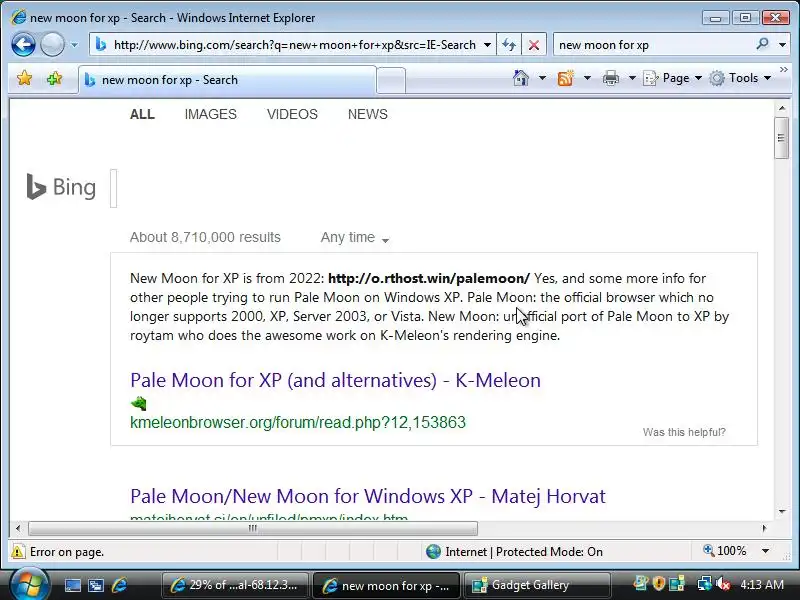Image resolution: width=800 pixels, height=600 pixels.
Task: Open the Windows Start orb
Action: pyautogui.click(x=29, y=585)
